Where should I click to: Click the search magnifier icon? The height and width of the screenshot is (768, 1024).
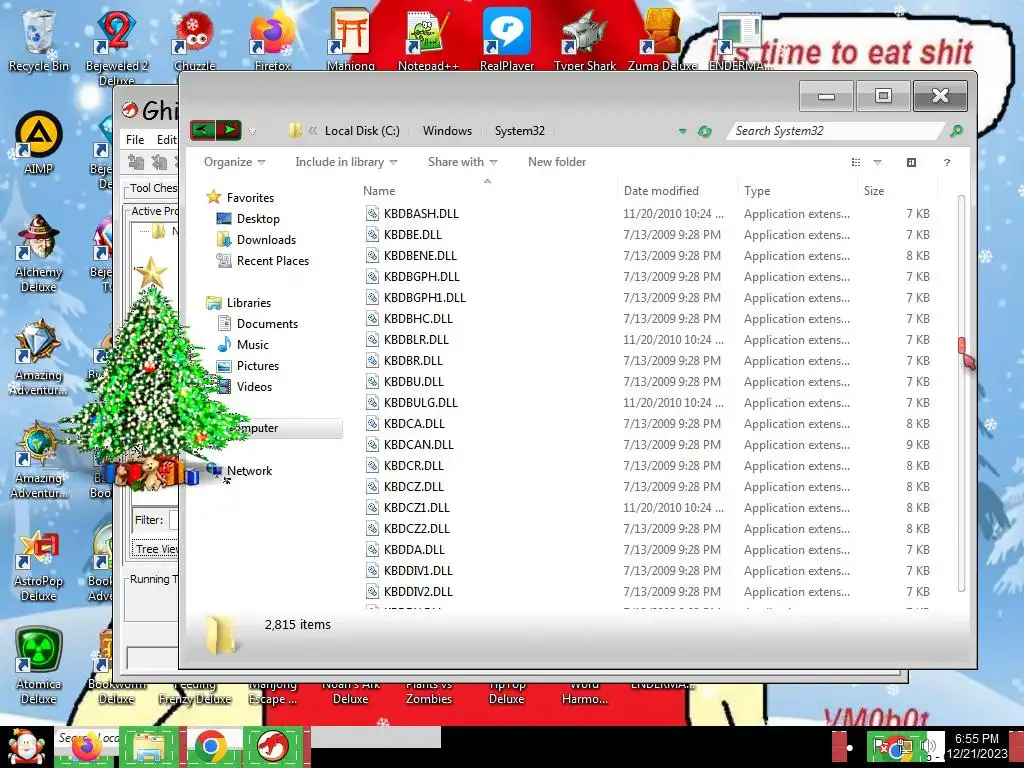(x=956, y=131)
